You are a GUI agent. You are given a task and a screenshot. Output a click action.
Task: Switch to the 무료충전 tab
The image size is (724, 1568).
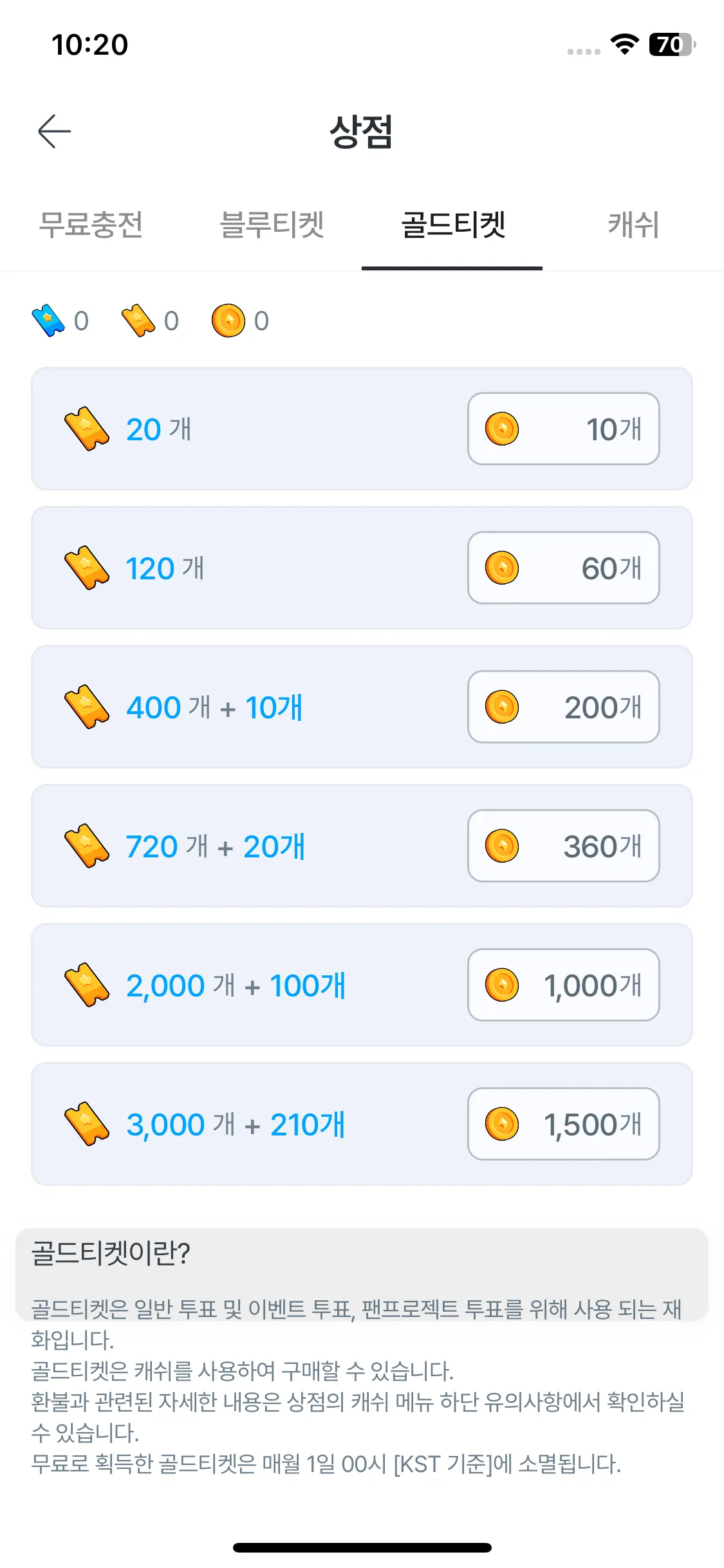pos(91,225)
